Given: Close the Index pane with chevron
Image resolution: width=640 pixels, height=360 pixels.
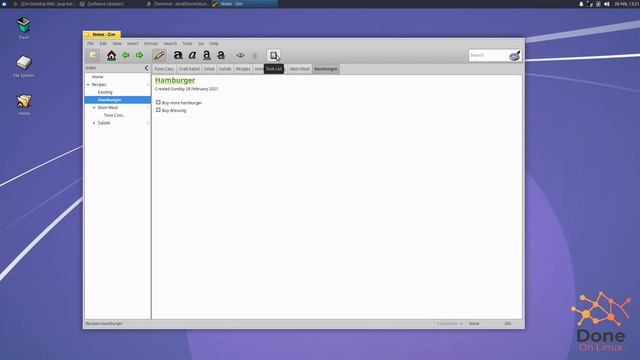Looking at the screenshot, I should [147, 68].
